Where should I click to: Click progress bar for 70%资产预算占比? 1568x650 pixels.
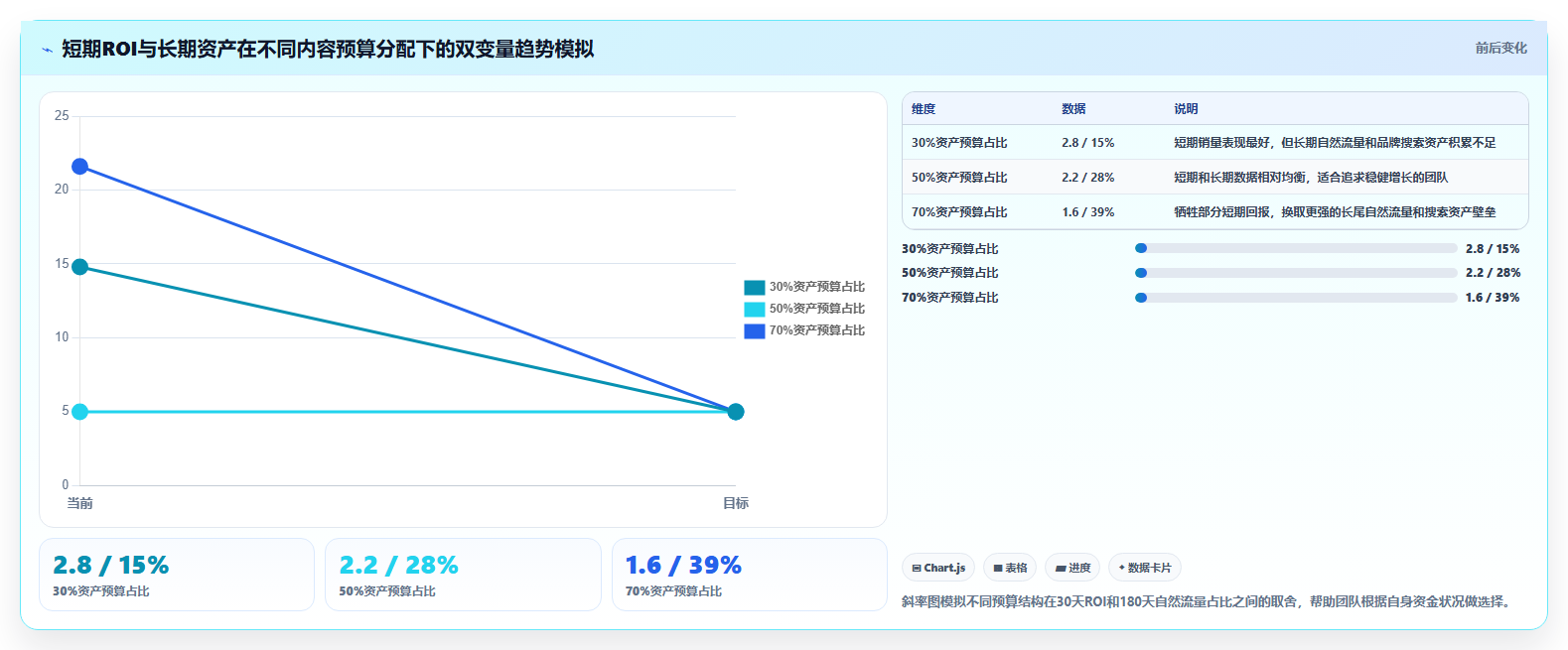coord(1296,298)
